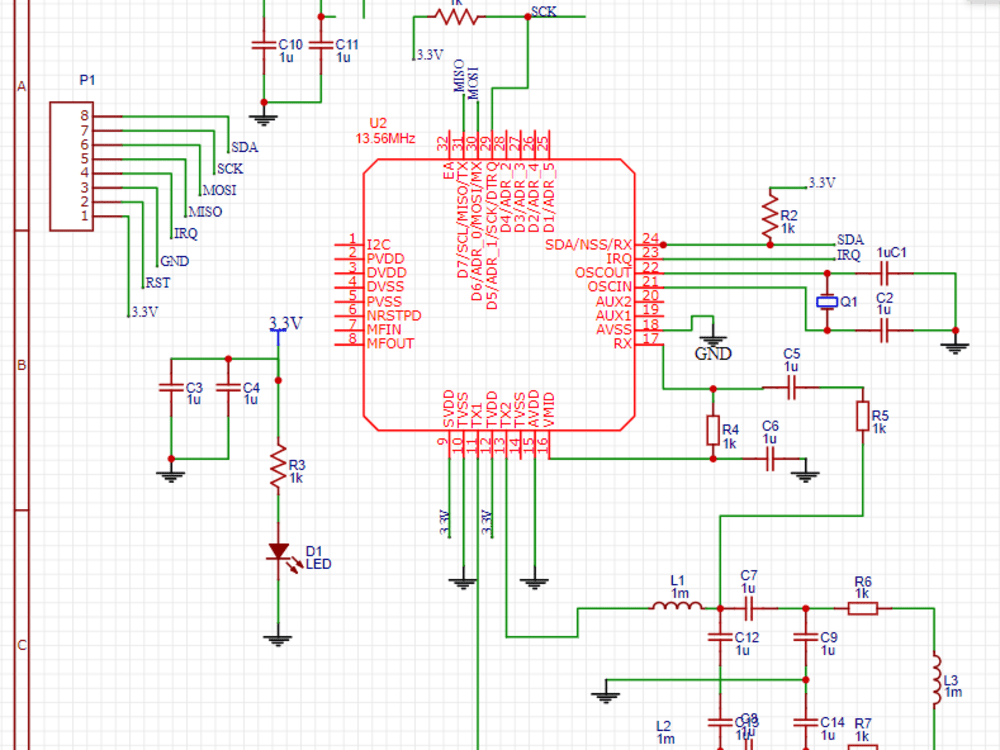
Task: Select capacitor C2 symbol
Action: click(884, 330)
